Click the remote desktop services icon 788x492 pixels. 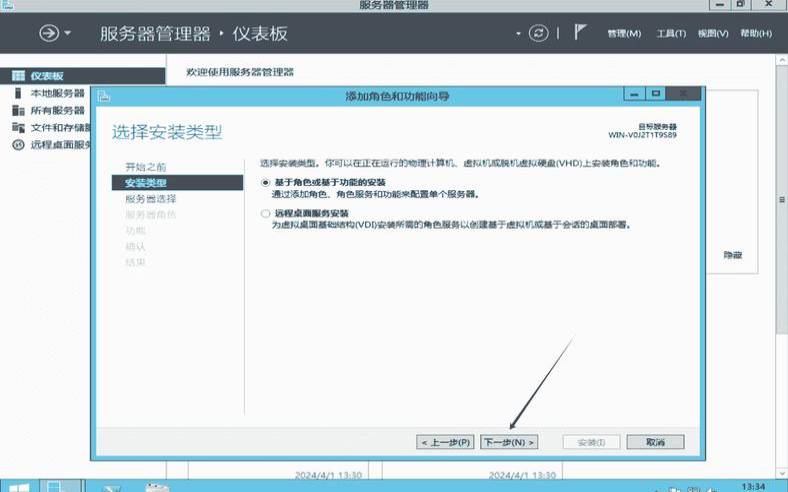(18, 145)
